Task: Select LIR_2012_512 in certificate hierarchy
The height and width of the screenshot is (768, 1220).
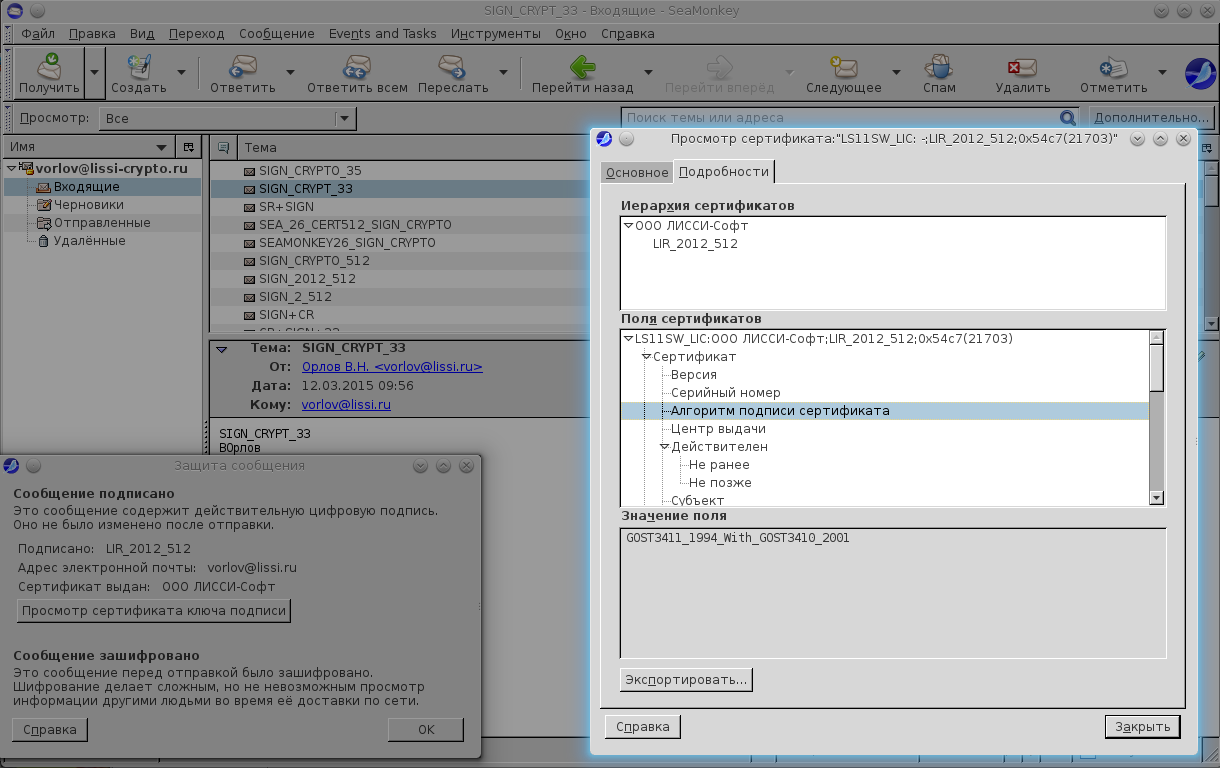Action: click(695, 243)
